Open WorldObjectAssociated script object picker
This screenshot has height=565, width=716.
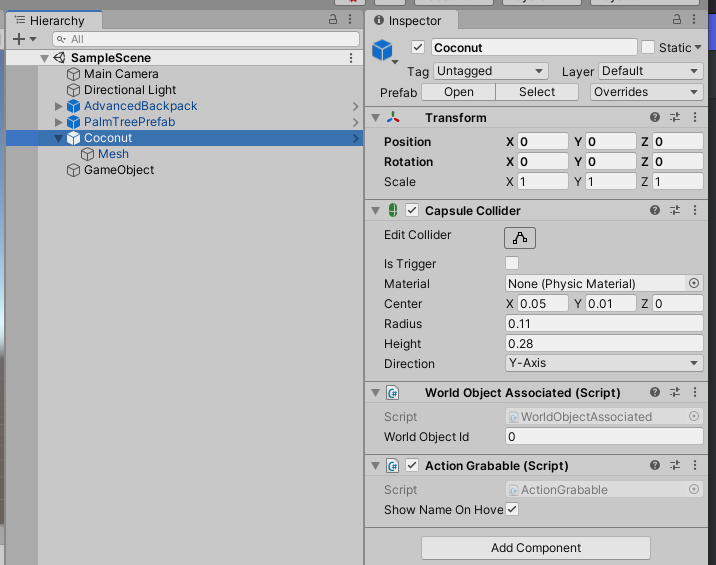[x=694, y=416]
